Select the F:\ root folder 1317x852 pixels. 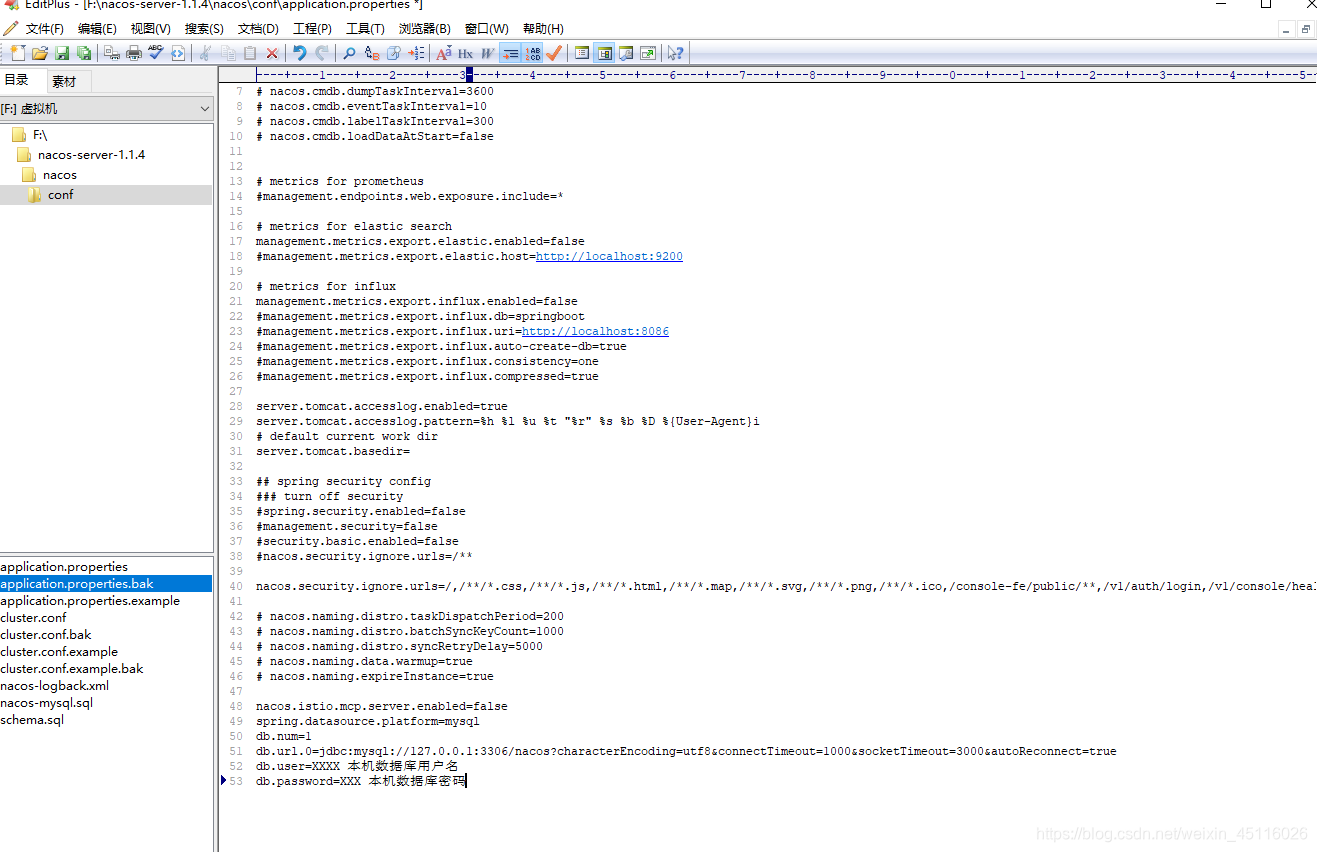click(40, 134)
